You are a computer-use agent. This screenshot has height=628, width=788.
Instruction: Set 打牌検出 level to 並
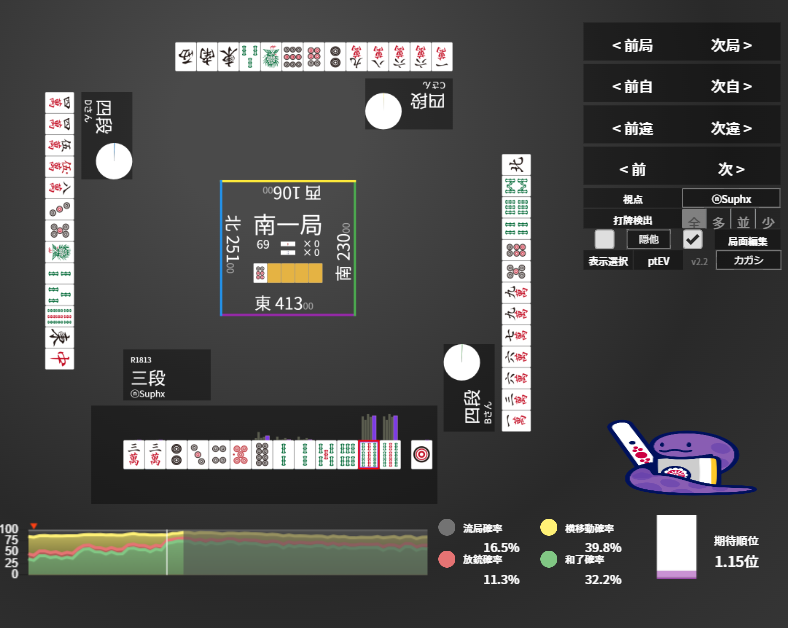point(743,221)
